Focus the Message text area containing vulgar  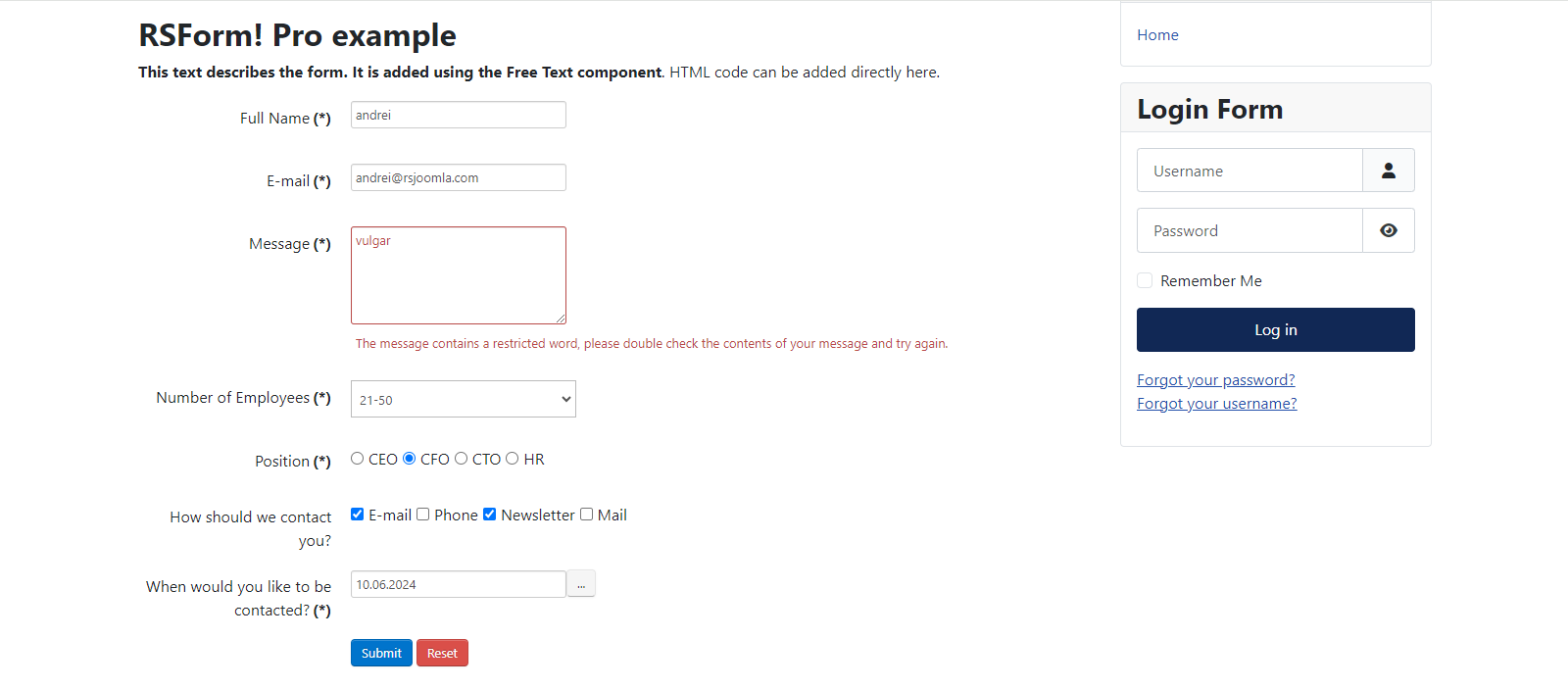pyautogui.click(x=459, y=275)
